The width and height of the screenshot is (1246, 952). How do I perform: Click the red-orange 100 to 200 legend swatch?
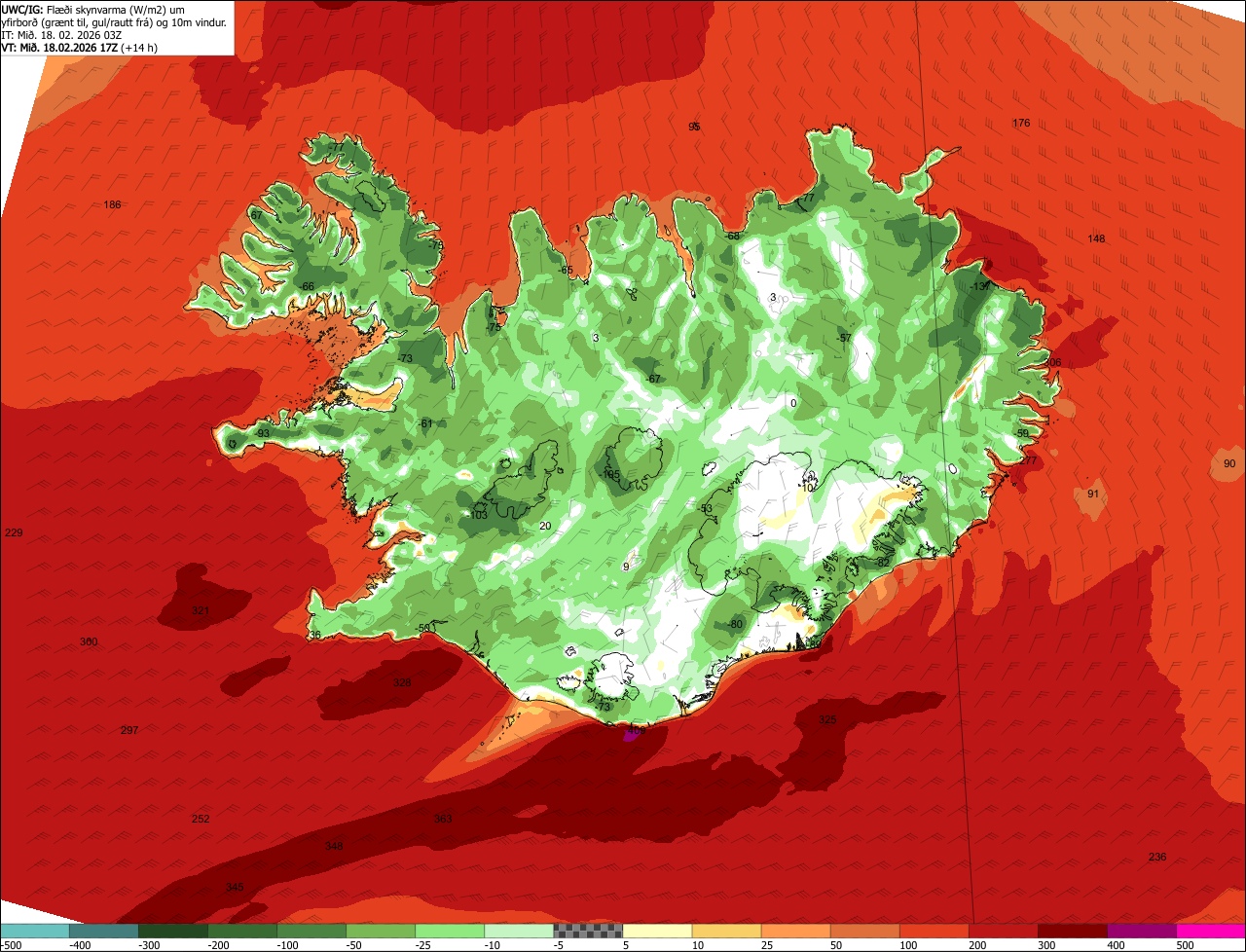pyautogui.click(x=934, y=931)
